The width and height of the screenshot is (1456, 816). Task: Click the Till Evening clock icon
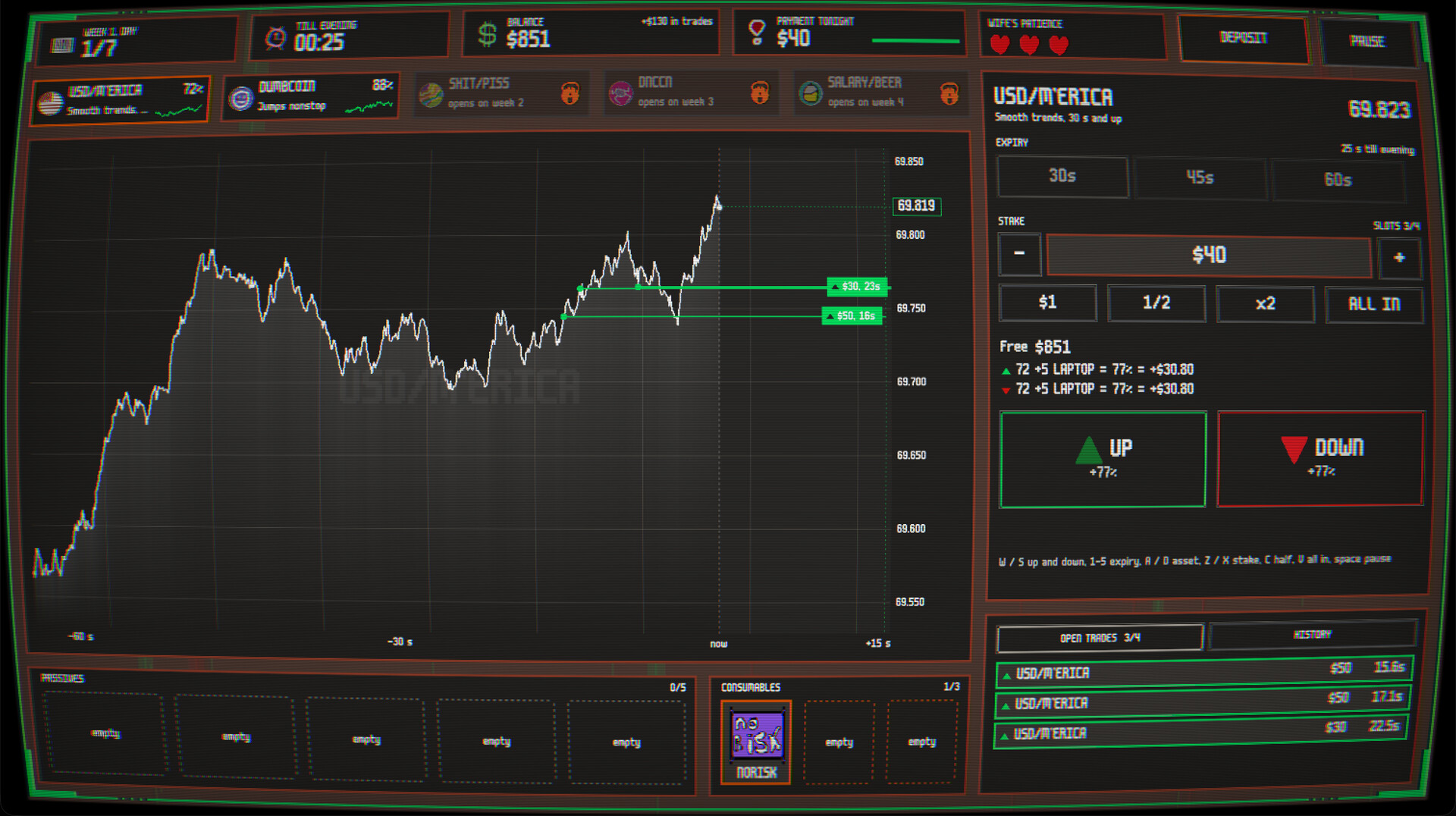[275, 37]
